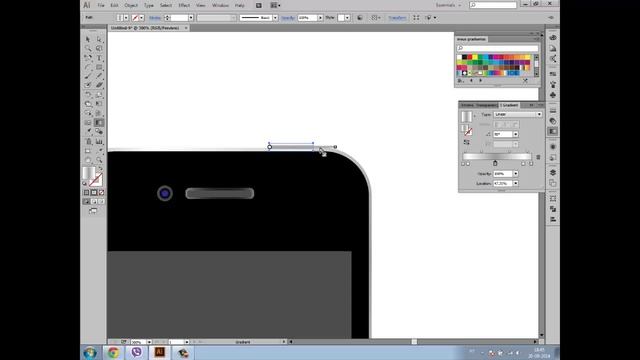Click the Fill swatch in toolbox
This screenshot has height=360, width=640.
click(89, 173)
